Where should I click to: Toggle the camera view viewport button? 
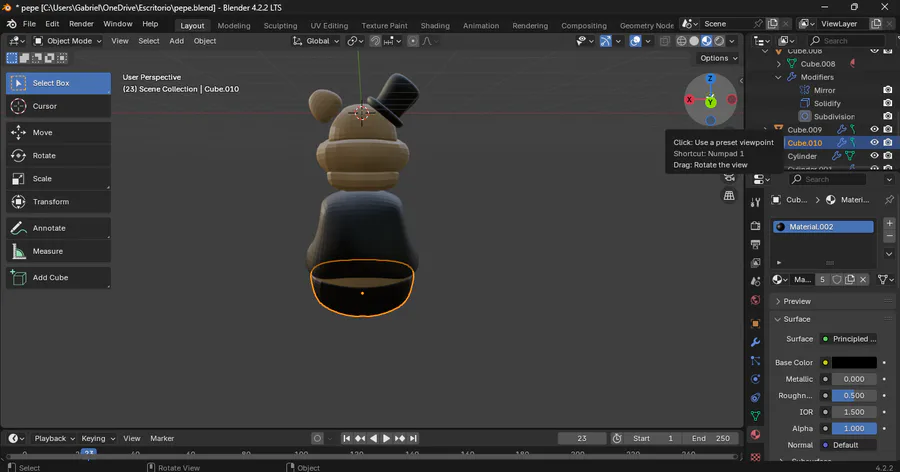coord(729,177)
